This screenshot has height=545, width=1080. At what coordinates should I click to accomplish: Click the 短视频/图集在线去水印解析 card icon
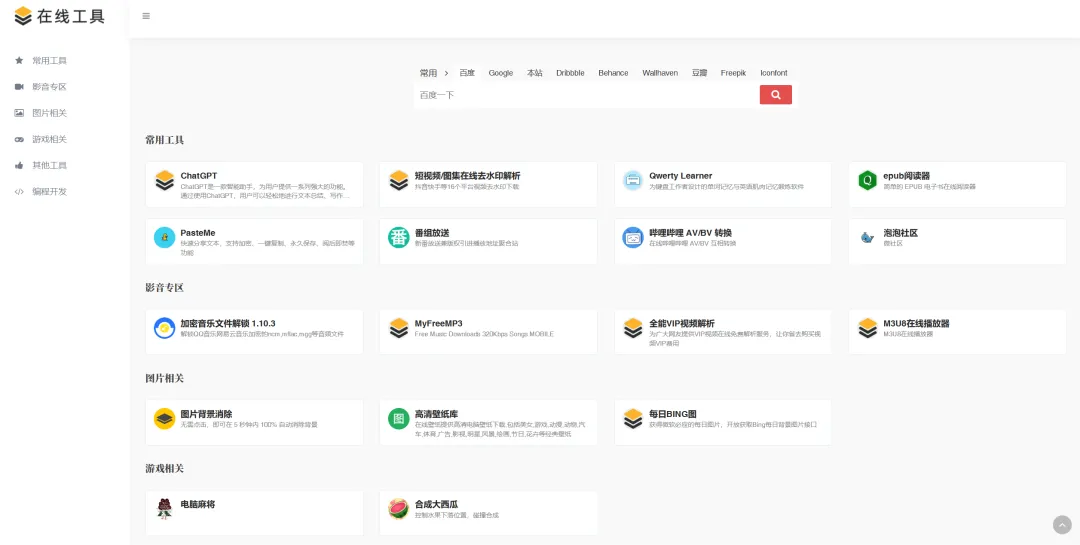pyautogui.click(x=399, y=181)
